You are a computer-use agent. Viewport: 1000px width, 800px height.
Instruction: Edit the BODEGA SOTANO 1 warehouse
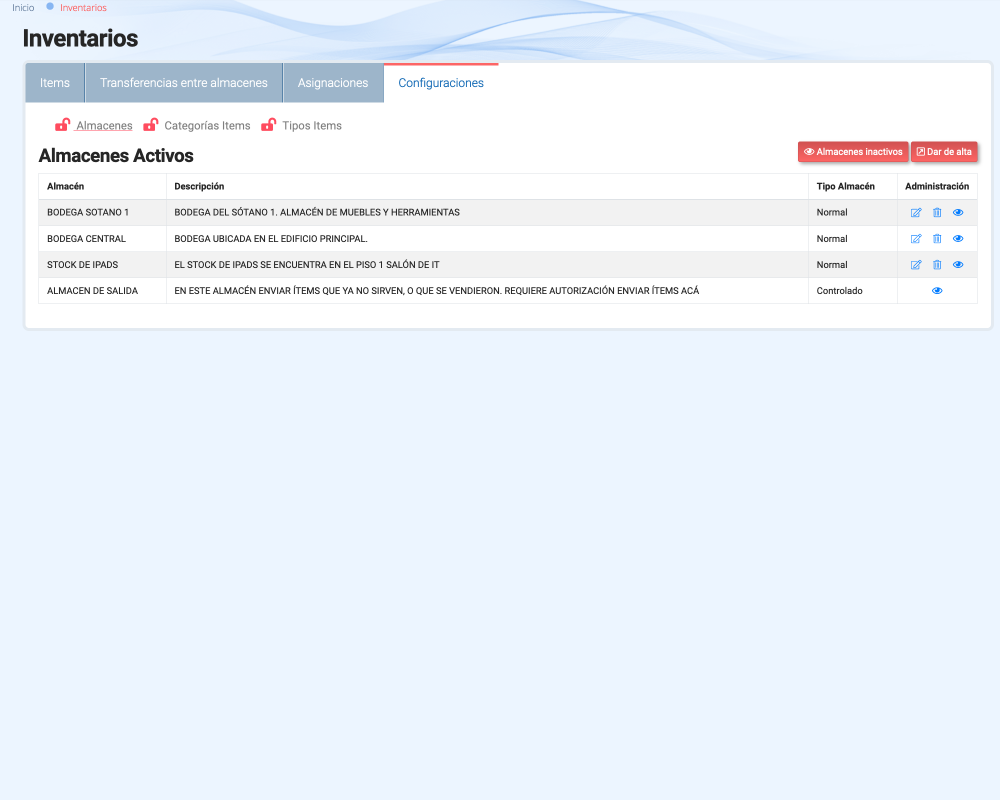click(x=916, y=212)
